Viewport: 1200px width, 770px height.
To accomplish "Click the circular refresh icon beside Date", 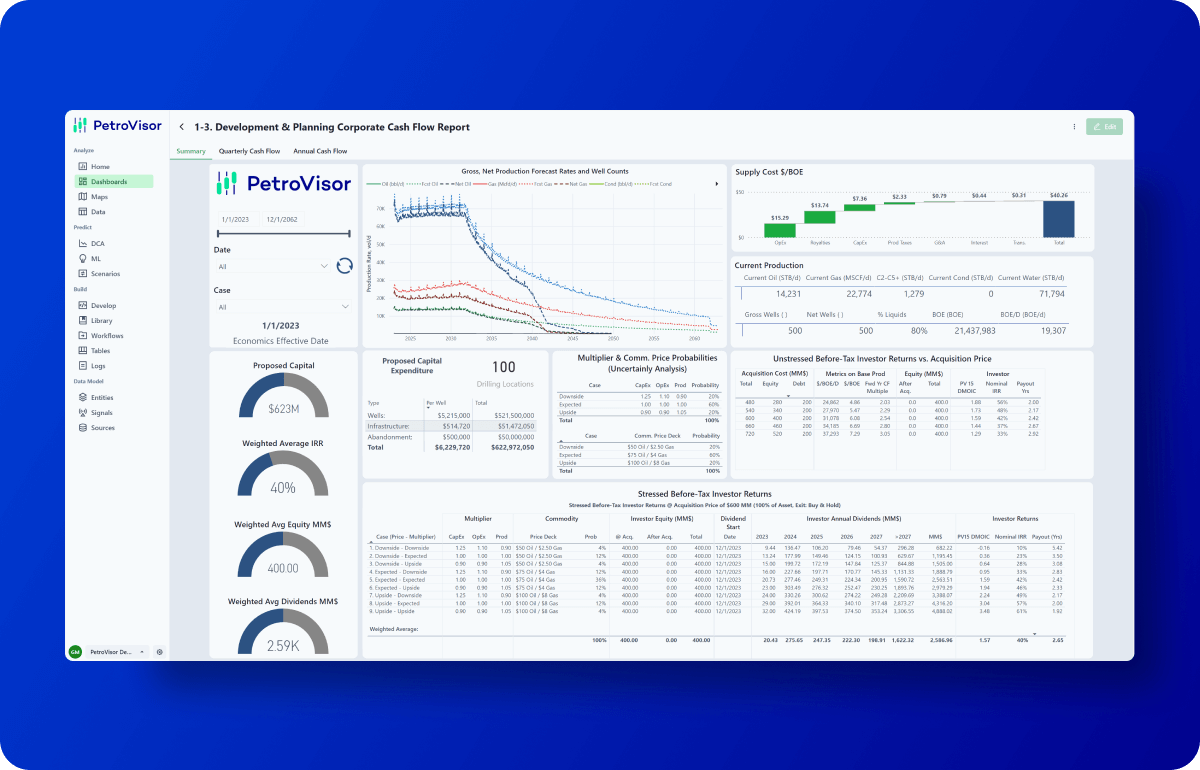I will pos(344,265).
